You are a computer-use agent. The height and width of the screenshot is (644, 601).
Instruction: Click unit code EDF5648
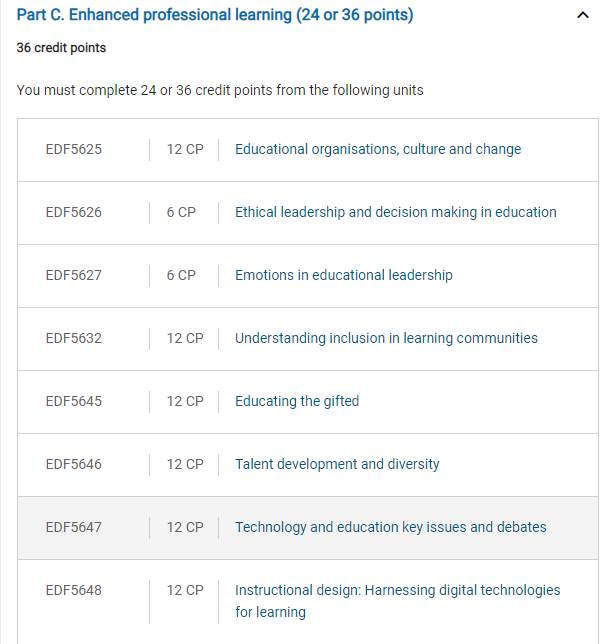tap(74, 590)
